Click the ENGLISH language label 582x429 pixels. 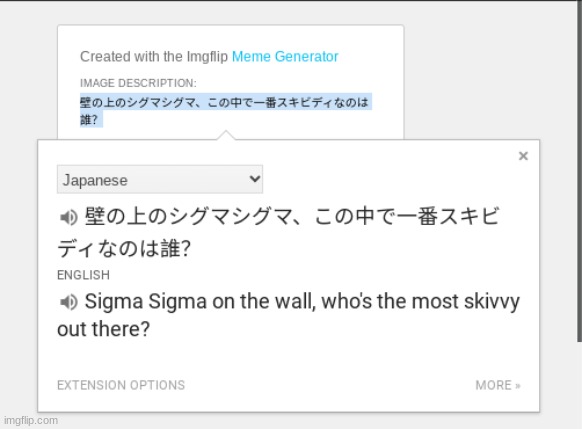(84, 275)
